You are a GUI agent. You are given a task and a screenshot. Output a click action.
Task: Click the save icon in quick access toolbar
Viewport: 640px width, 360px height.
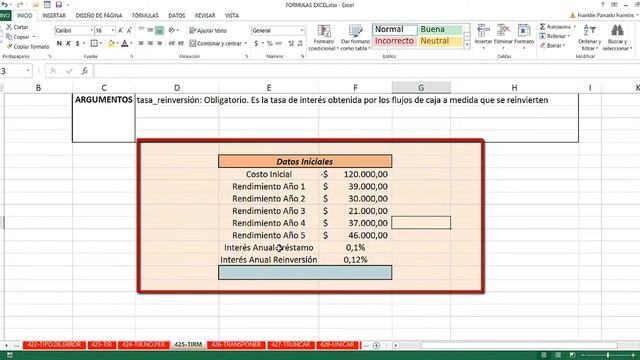(59, 4)
